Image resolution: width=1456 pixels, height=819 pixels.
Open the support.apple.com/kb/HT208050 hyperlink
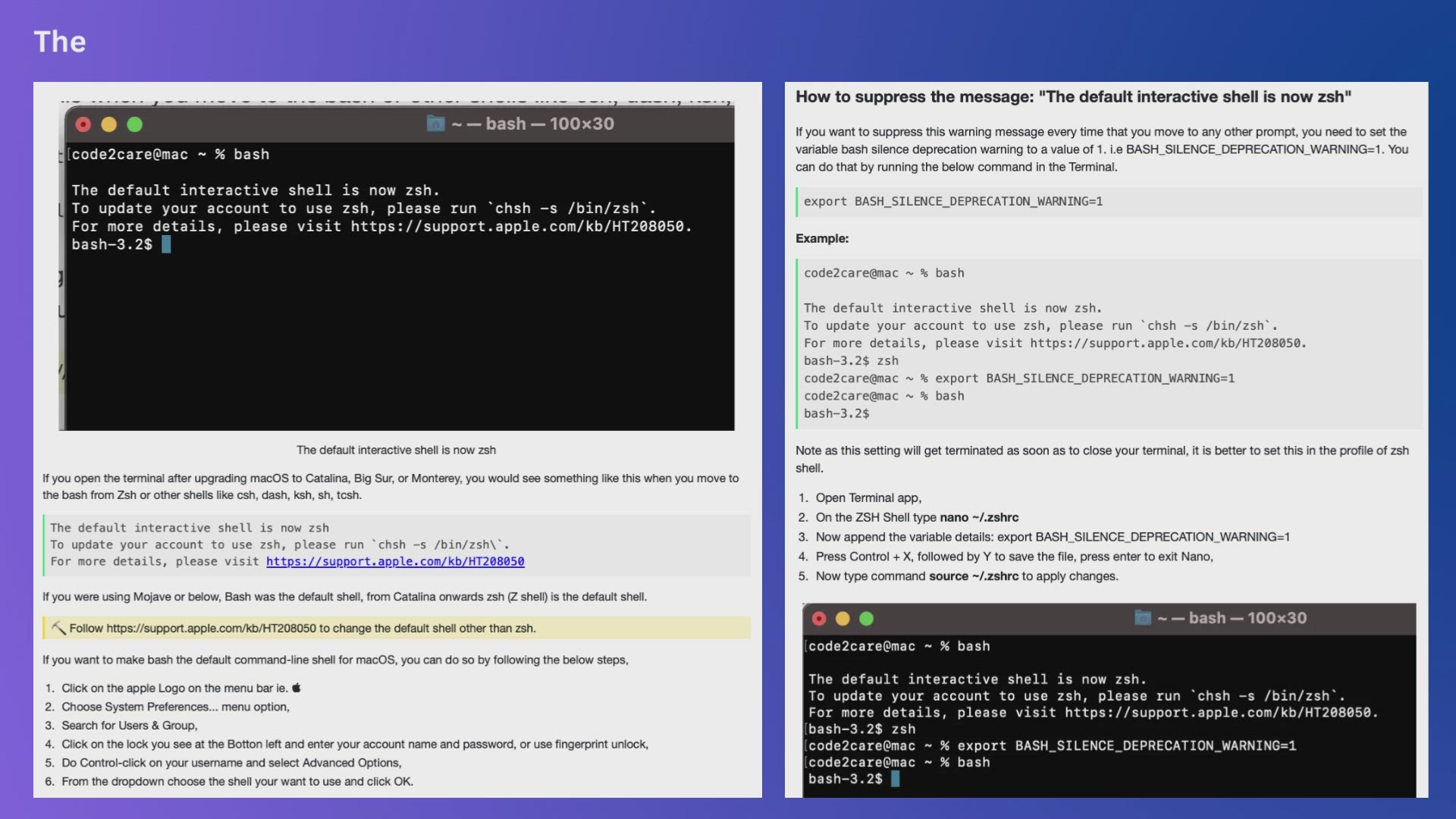pos(395,561)
